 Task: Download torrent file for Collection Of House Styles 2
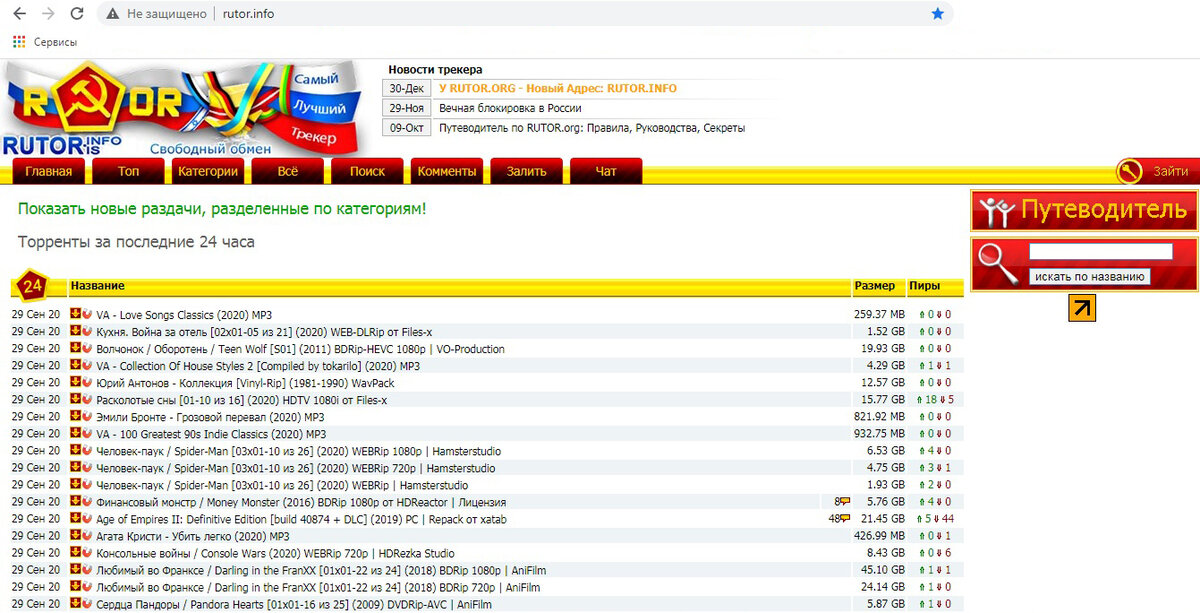pyautogui.click(x=75, y=365)
